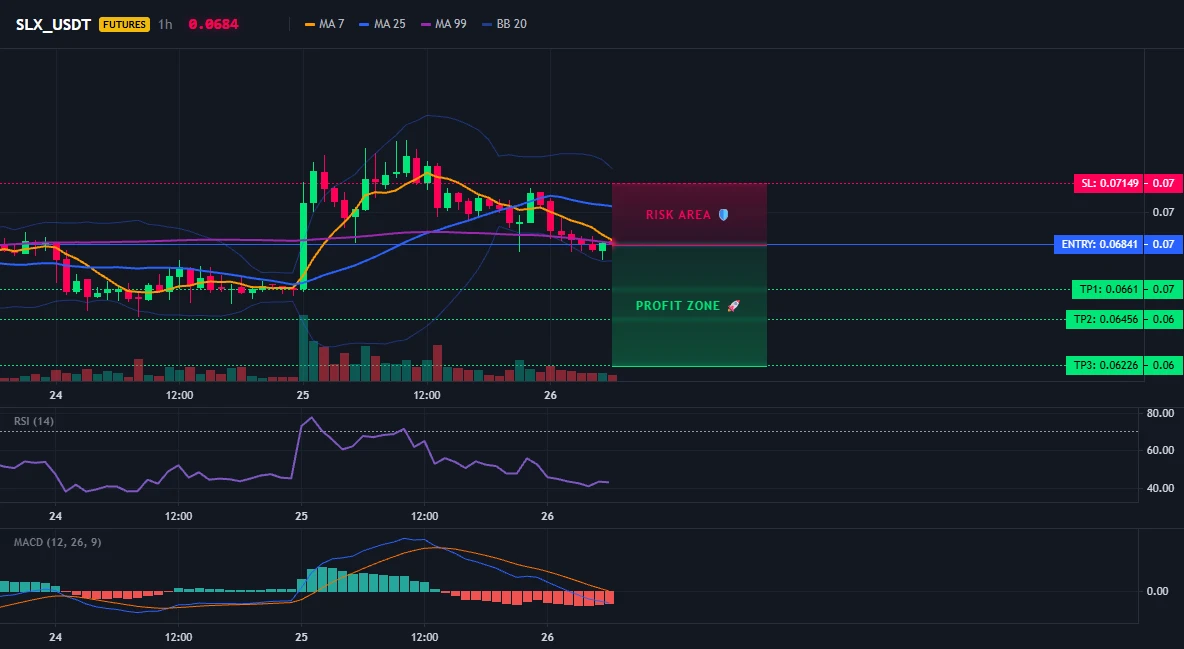Click the green shaded profit zone box
1184x649 pixels.
pos(689,306)
